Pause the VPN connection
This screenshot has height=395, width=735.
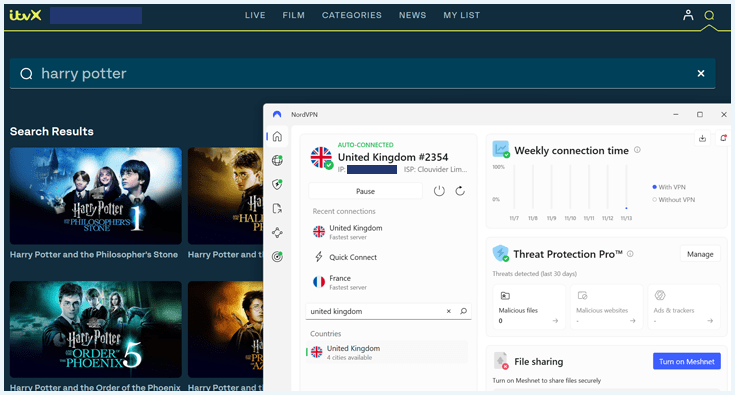coord(365,191)
